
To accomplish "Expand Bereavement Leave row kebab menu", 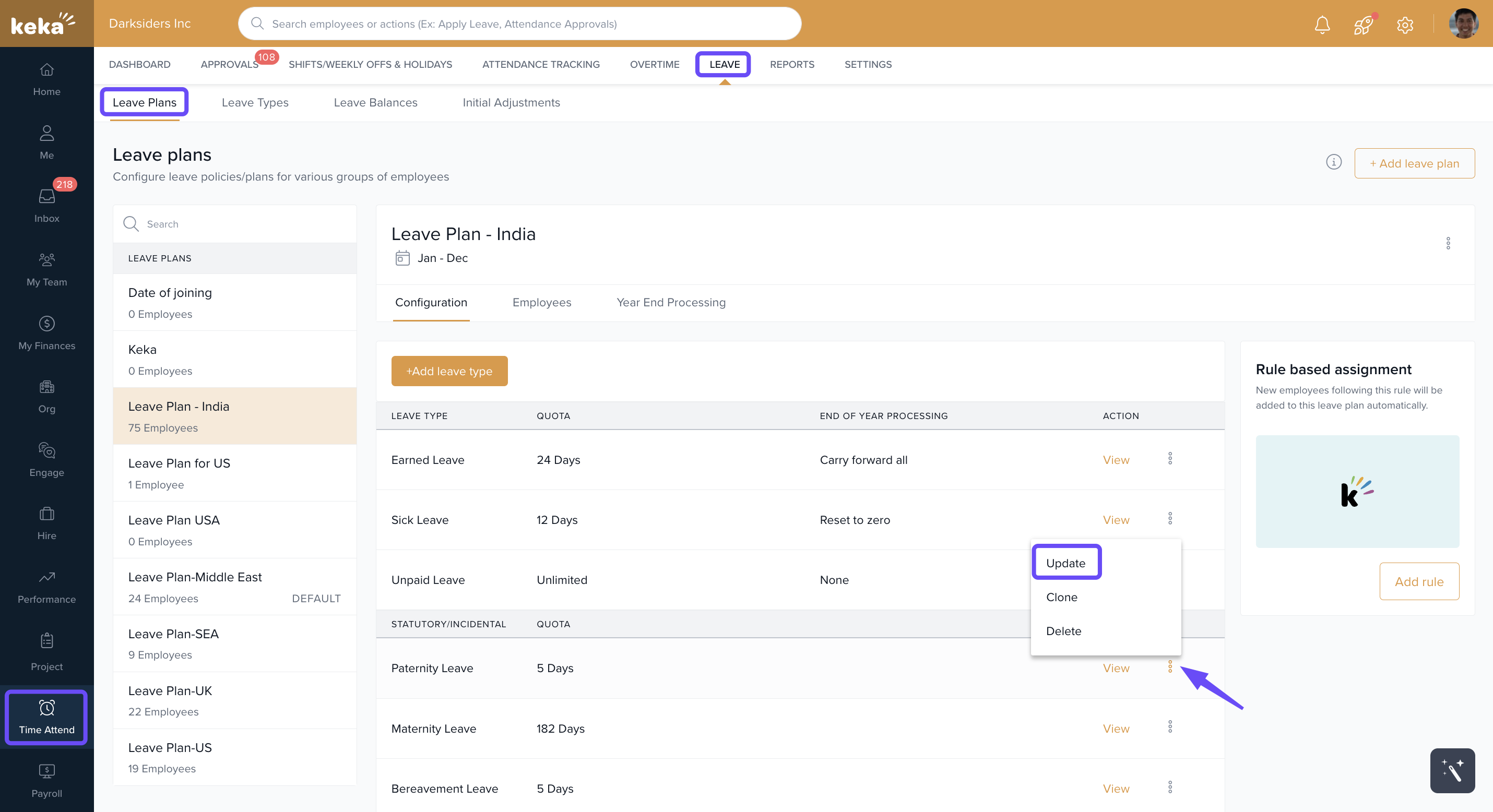I will (x=1169, y=787).
